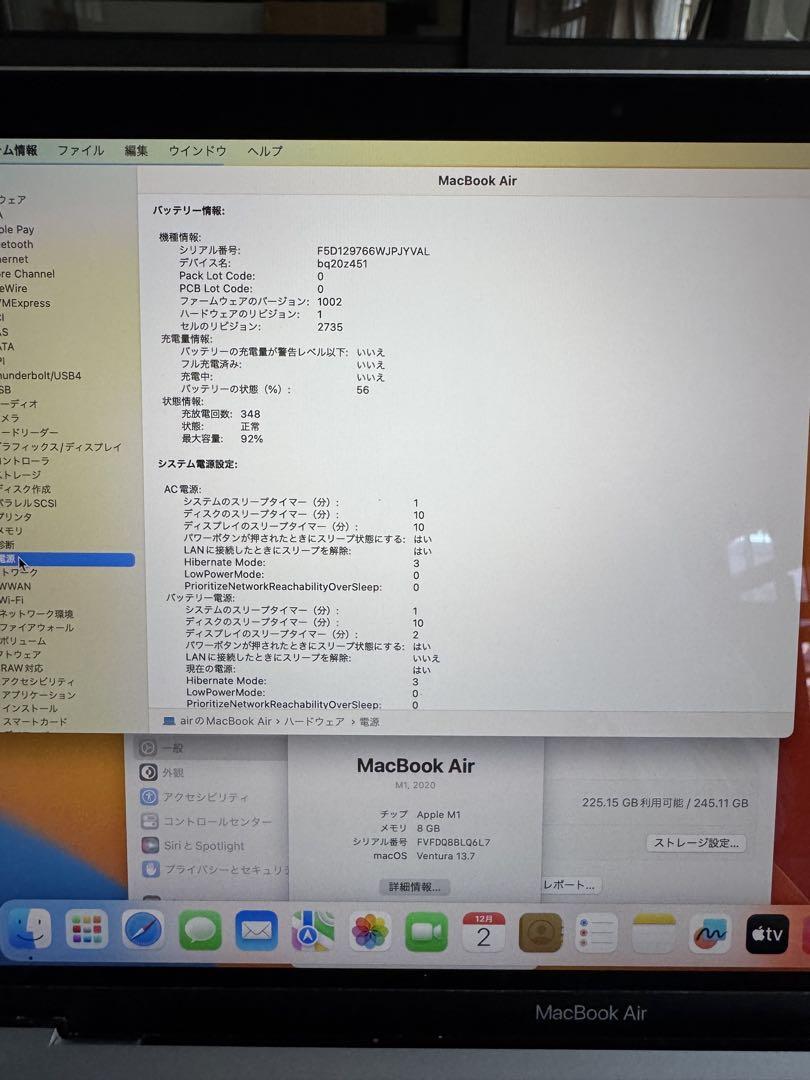Select グラフィックス/ディスプレイ in the sidebar
The image size is (810, 1080).
pyautogui.click(x=61, y=446)
